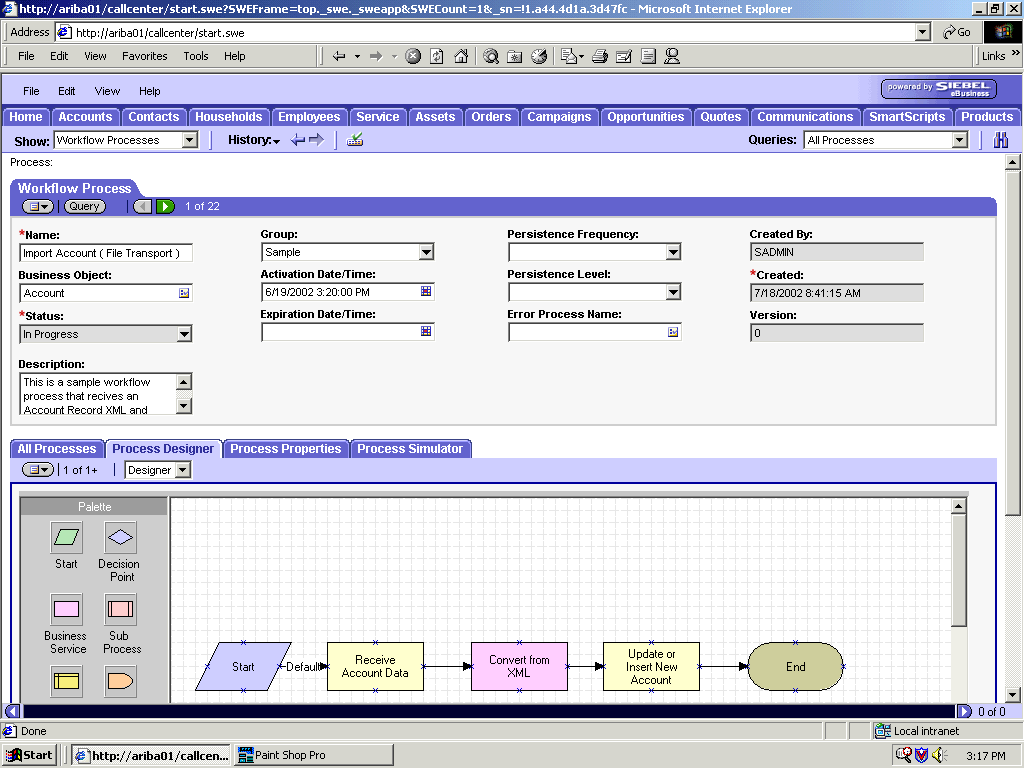Image resolution: width=1024 pixels, height=768 pixels.
Task: Open the Opportunities screen tab
Action: pyautogui.click(x=645, y=116)
